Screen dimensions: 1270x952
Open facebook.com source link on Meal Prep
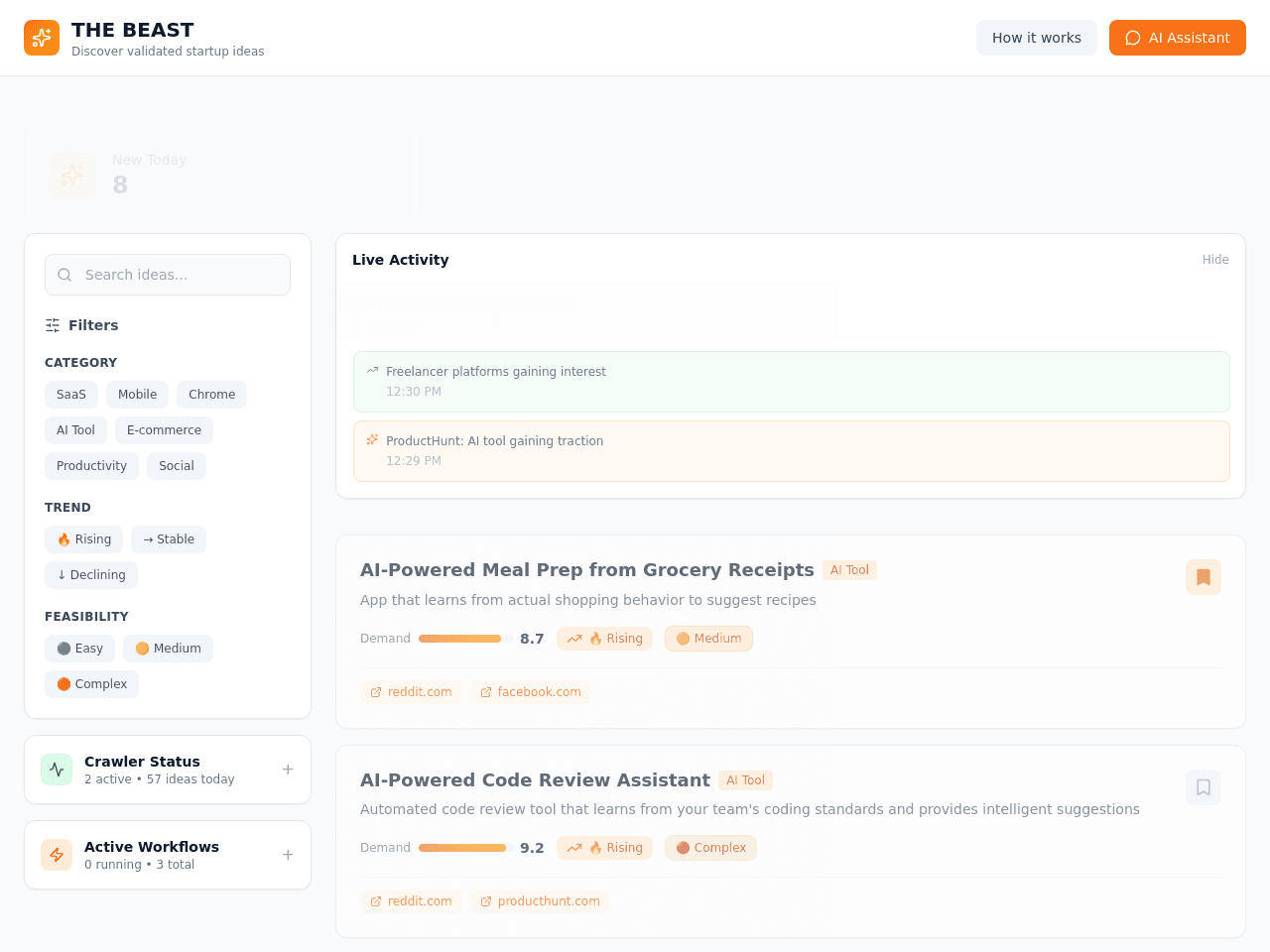531,692
